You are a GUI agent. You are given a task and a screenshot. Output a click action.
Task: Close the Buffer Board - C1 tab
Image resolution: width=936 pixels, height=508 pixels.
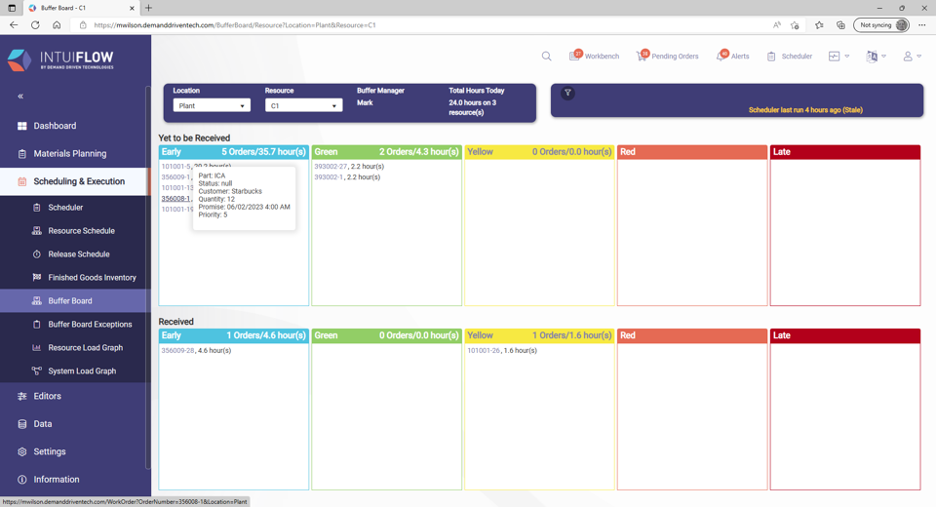[x=132, y=8]
